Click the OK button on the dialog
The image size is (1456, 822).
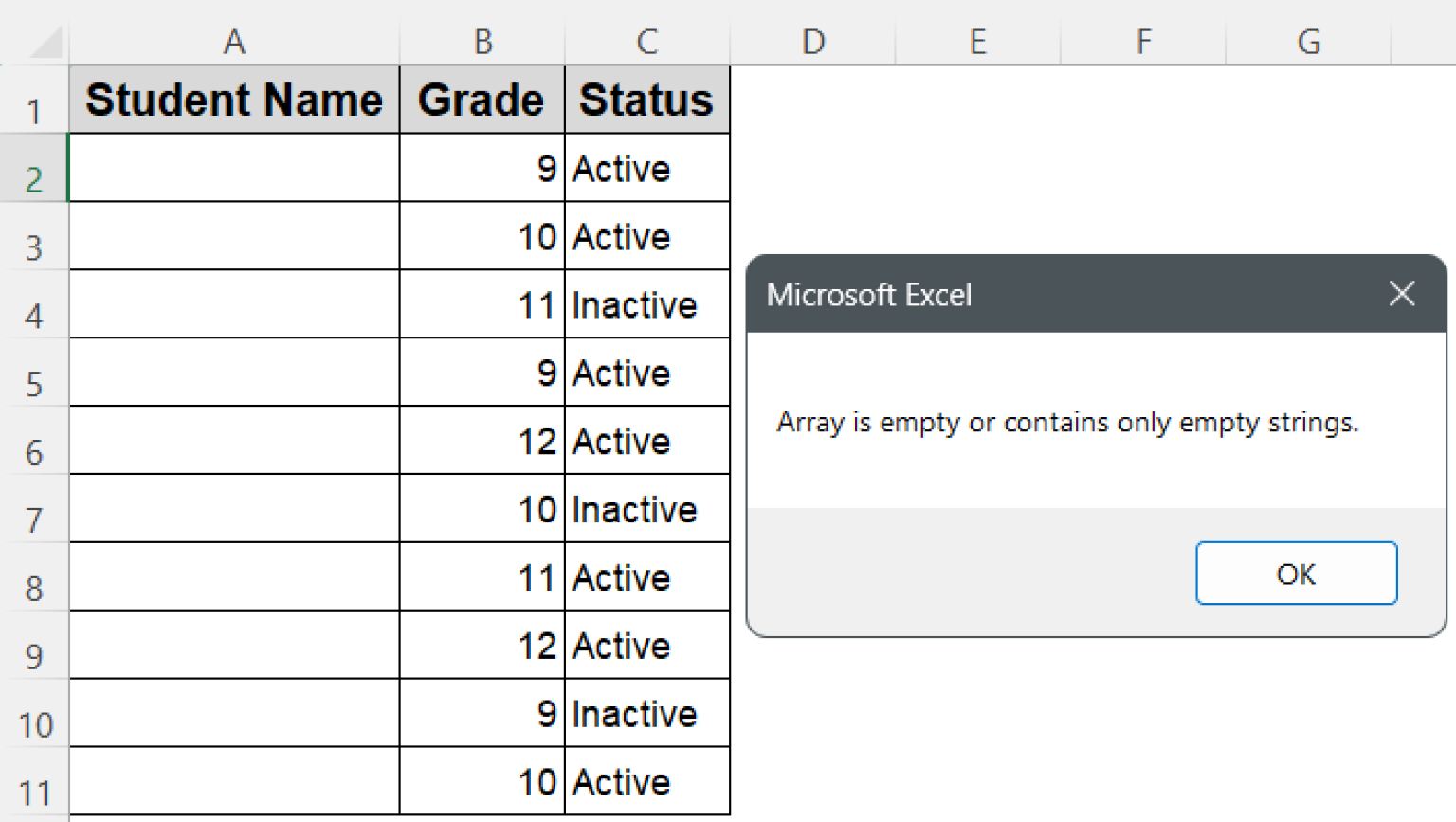[x=1296, y=574]
